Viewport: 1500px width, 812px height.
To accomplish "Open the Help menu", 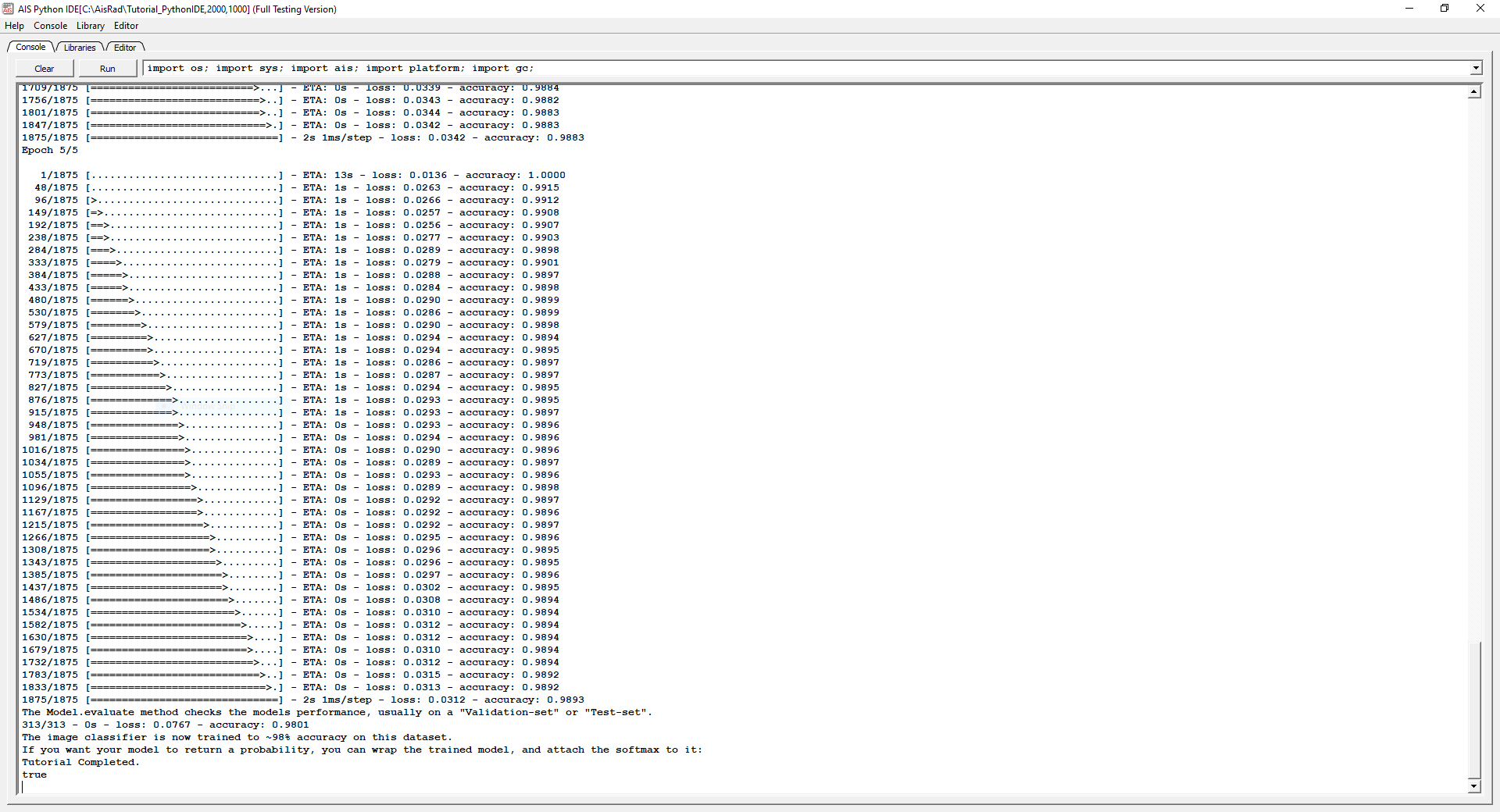I will (13, 26).
